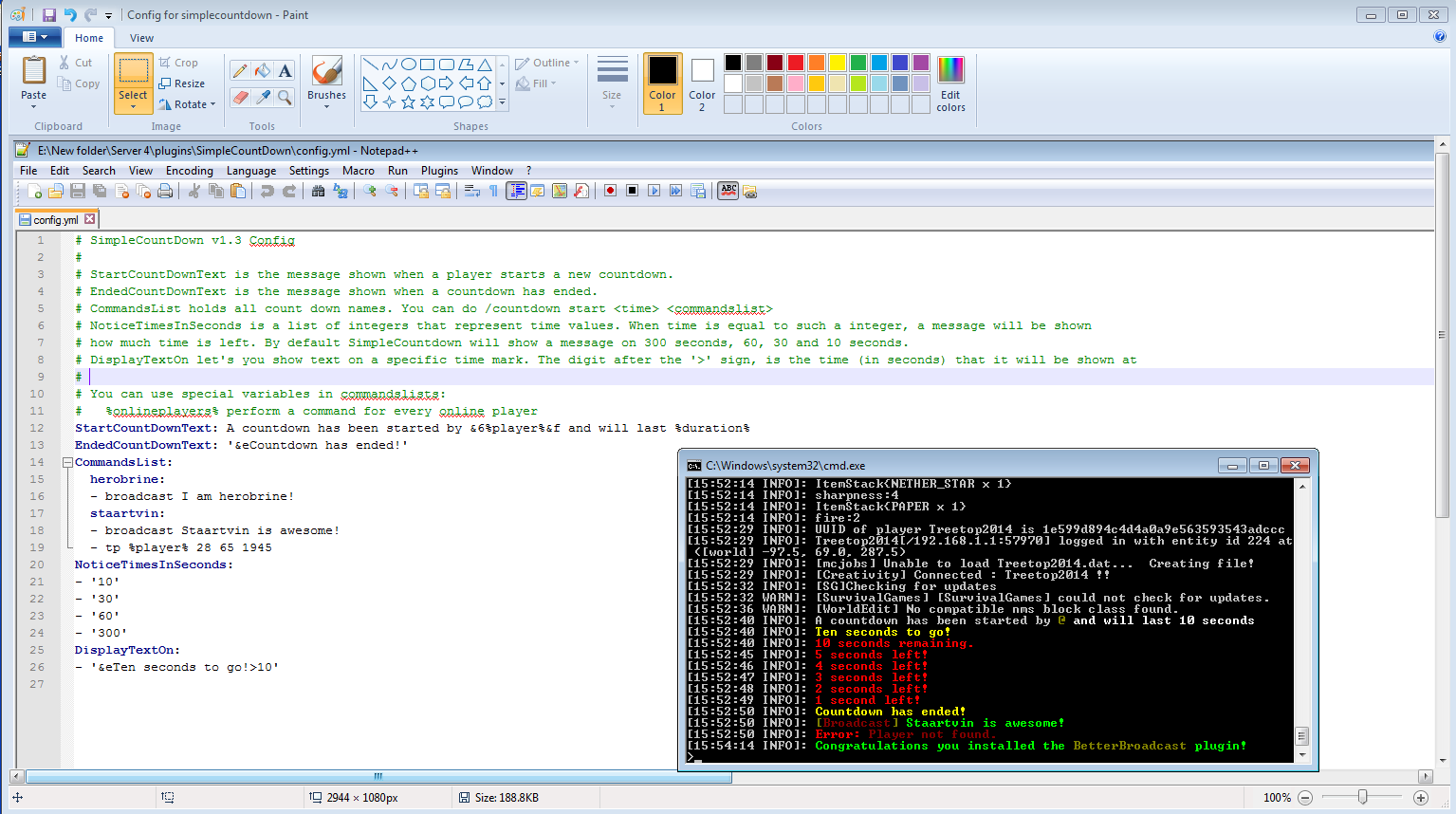
Task: Select the Eraser tool
Action: coord(240,96)
